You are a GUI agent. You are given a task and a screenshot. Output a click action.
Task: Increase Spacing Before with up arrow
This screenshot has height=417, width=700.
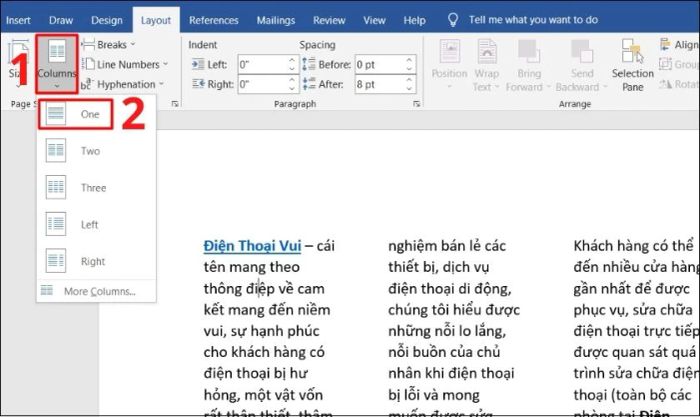coord(409,60)
